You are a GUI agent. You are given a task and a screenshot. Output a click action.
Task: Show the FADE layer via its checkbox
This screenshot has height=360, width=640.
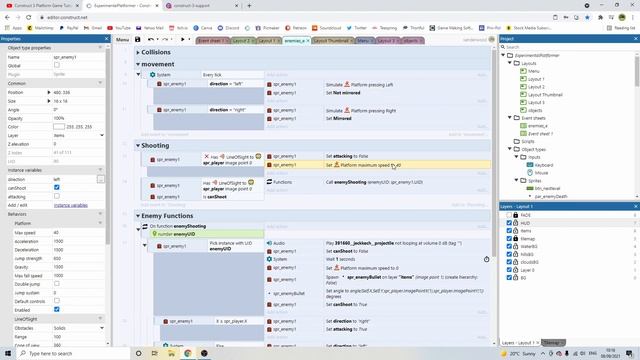pos(509,215)
